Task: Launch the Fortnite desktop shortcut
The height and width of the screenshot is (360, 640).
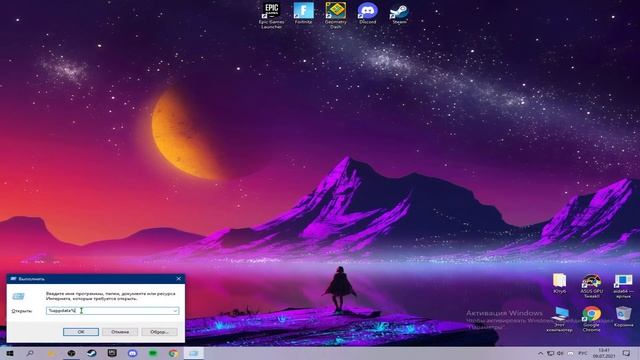Action: click(304, 13)
